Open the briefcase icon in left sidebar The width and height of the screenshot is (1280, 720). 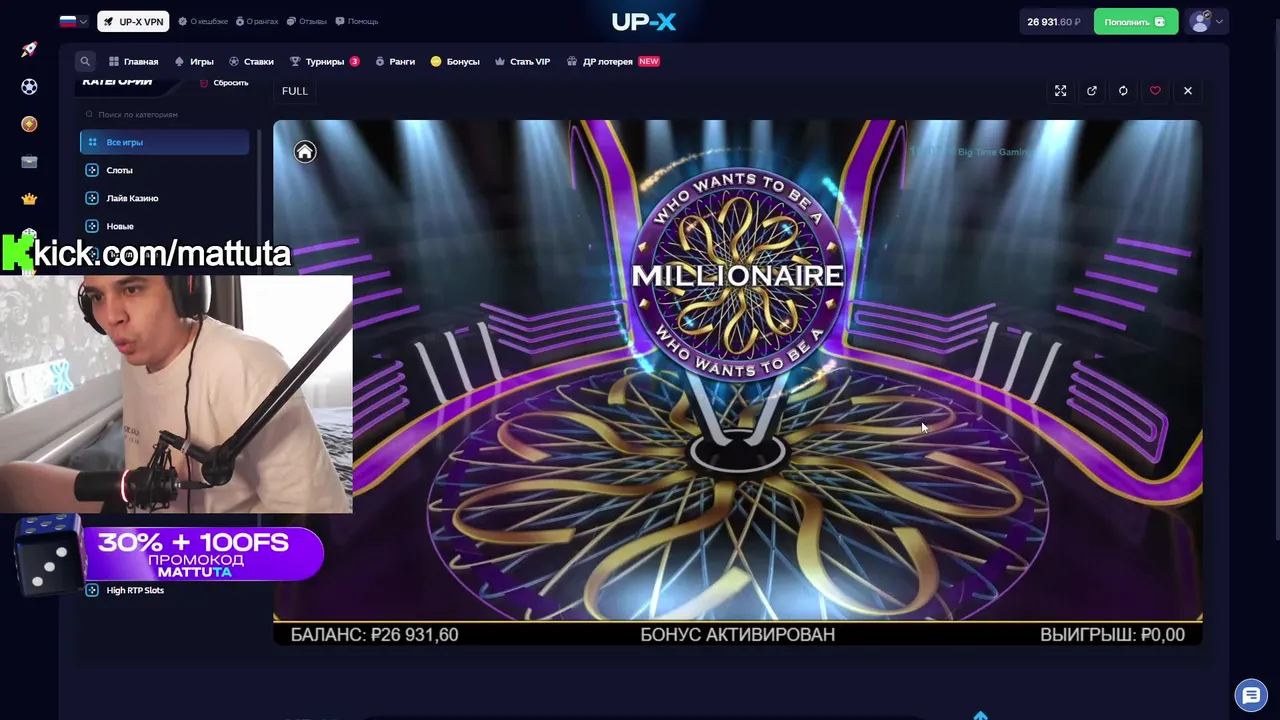[29, 161]
